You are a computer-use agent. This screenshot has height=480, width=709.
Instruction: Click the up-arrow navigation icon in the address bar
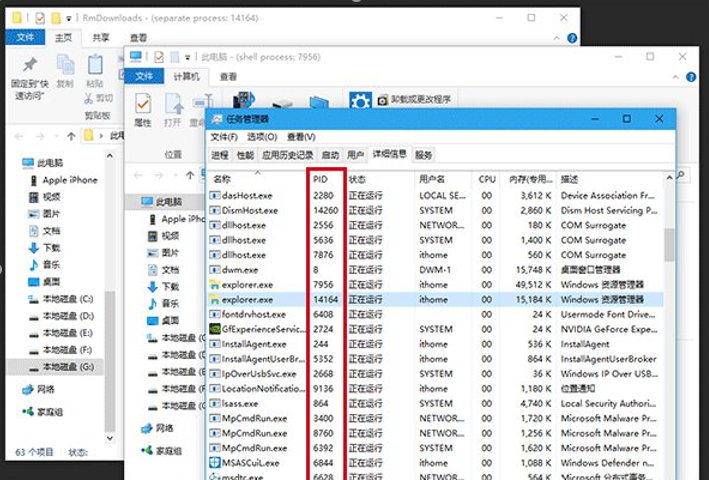(69, 134)
